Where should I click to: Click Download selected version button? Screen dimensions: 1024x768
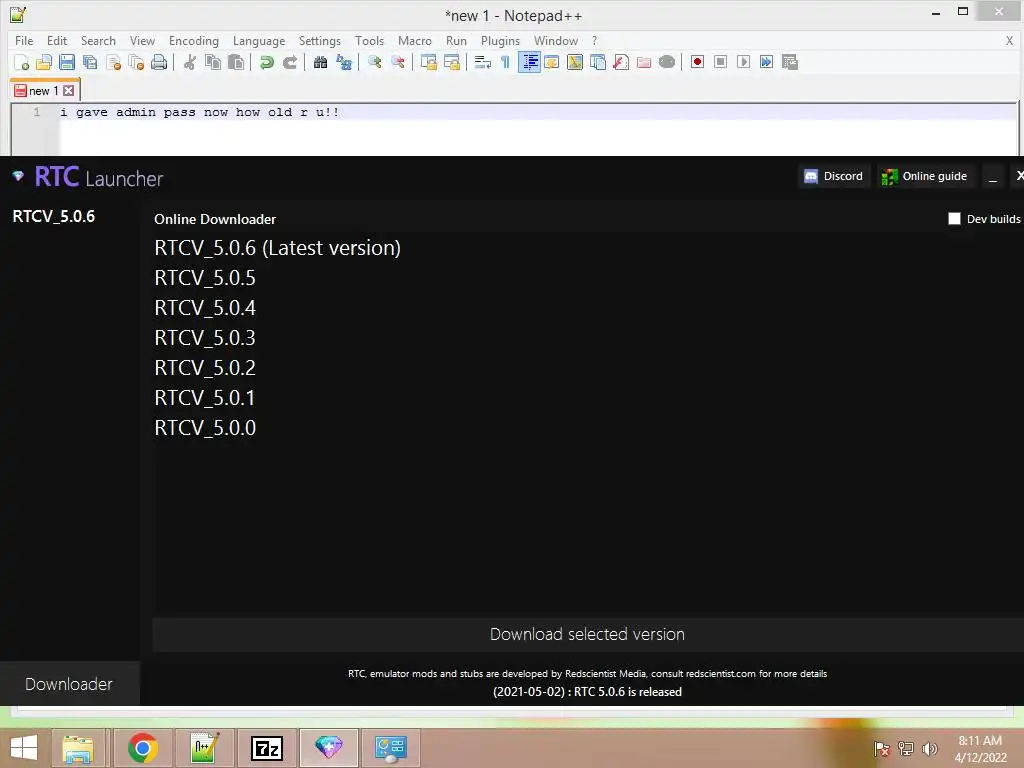click(588, 635)
